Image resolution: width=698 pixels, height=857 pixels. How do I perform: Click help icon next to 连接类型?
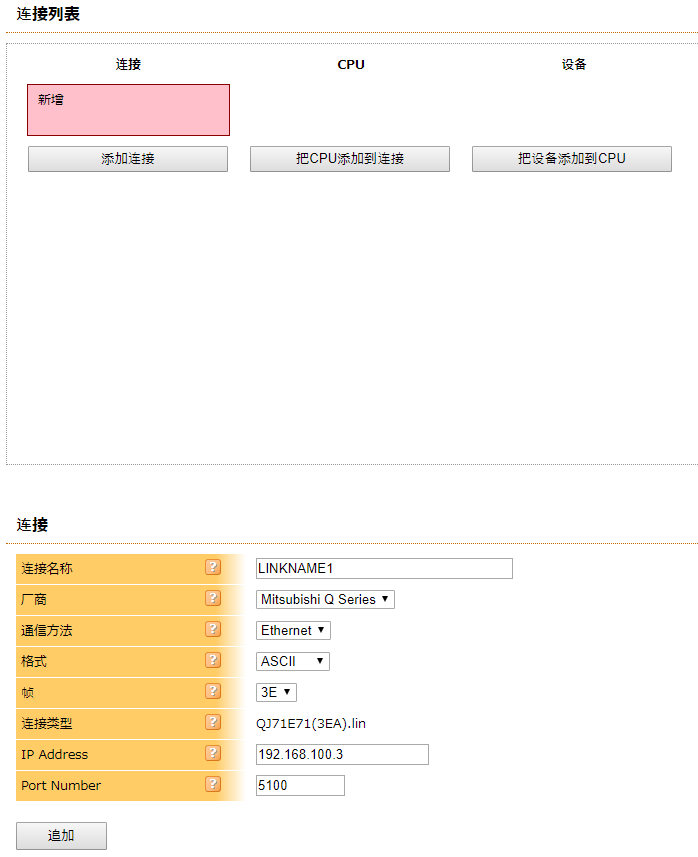213,723
